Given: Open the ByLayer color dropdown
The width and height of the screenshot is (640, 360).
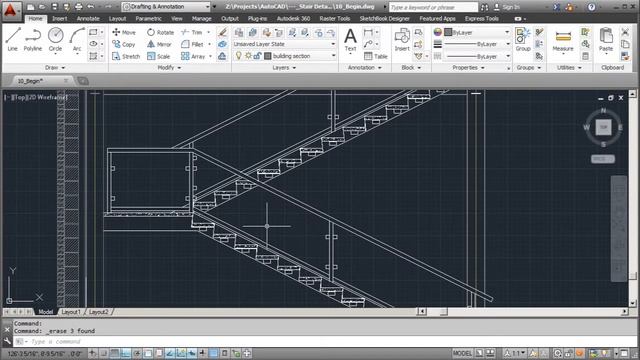Looking at the screenshot, I should (477, 32).
